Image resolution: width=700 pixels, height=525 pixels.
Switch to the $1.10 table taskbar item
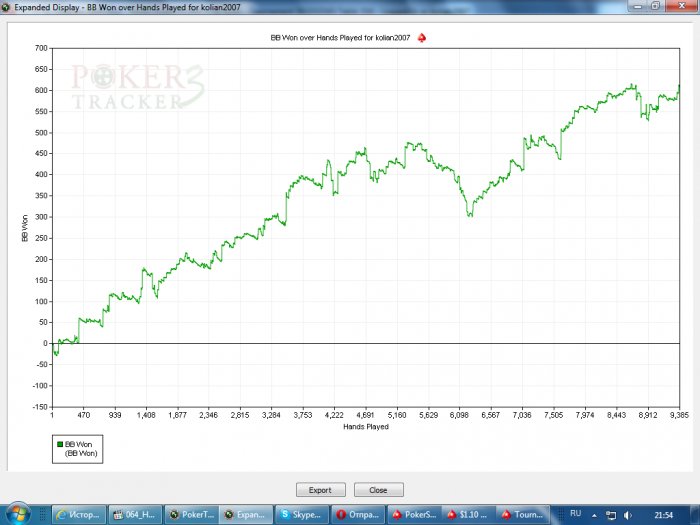coord(469,515)
